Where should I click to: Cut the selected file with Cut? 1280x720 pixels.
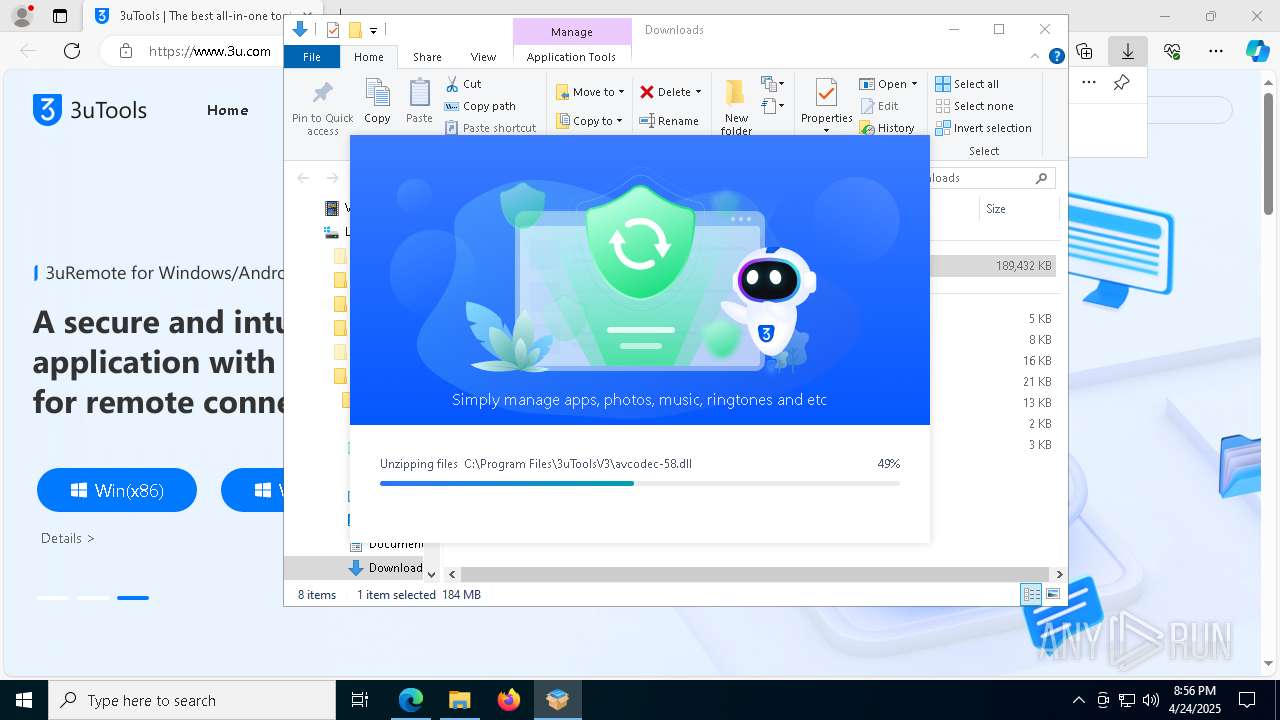coord(463,84)
